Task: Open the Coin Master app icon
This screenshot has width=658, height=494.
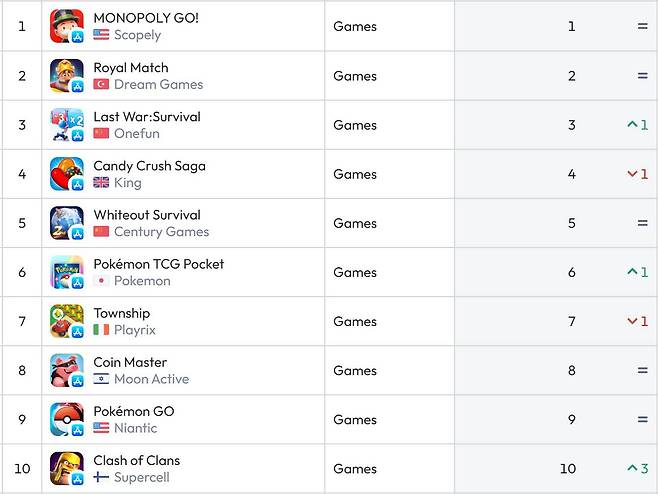Action: click(x=67, y=370)
